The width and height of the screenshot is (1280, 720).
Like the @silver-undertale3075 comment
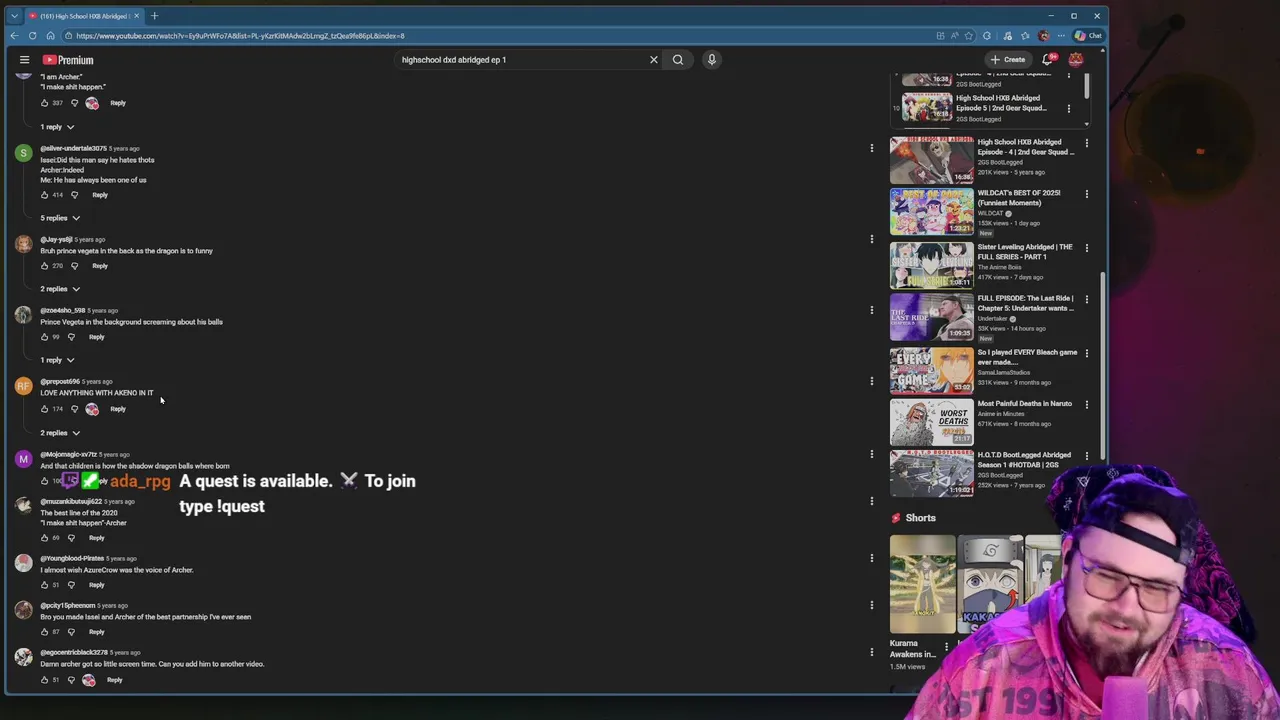44,195
